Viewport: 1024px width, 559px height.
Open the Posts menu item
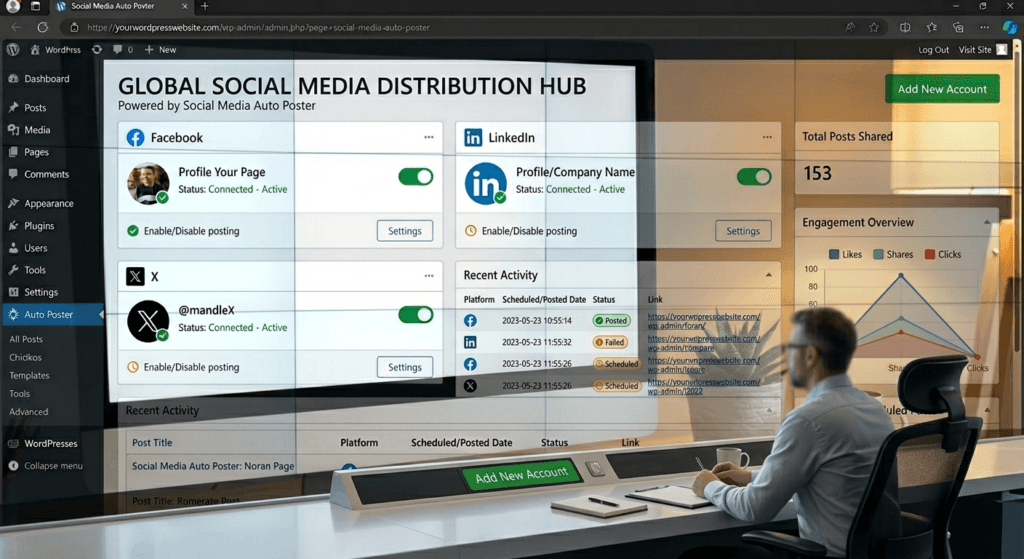coord(35,108)
